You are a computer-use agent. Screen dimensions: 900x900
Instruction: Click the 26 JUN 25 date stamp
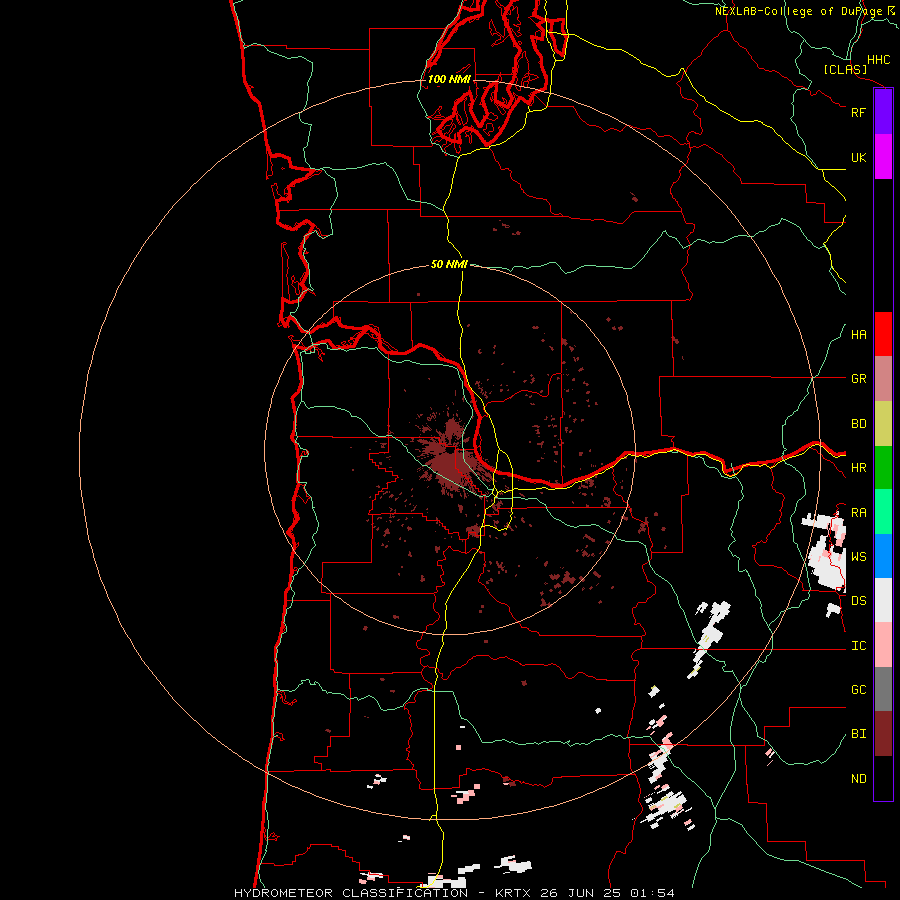click(582, 893)
